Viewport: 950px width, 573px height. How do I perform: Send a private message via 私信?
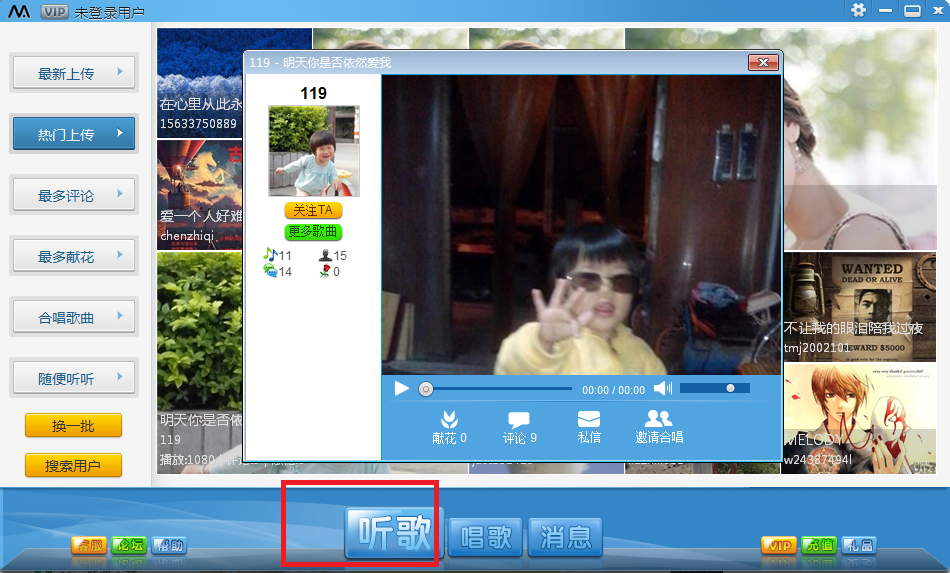tap(589, 427)
